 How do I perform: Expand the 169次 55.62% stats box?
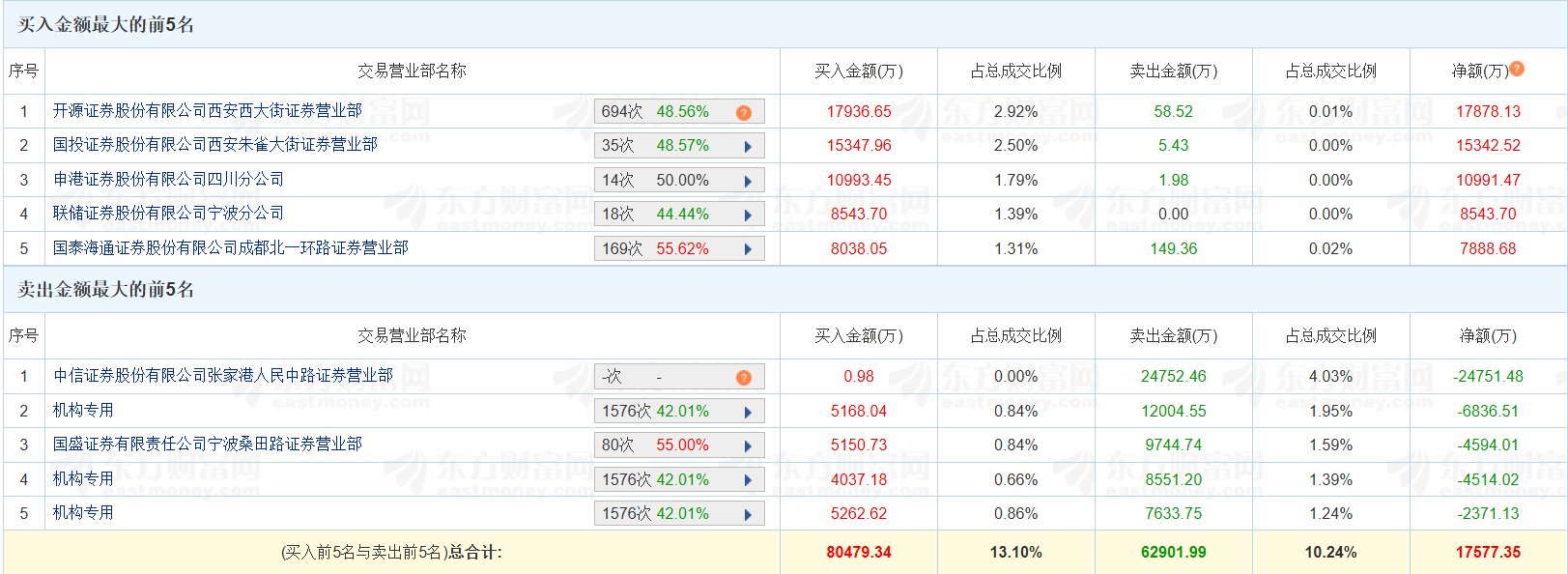[x=678, y=249]
